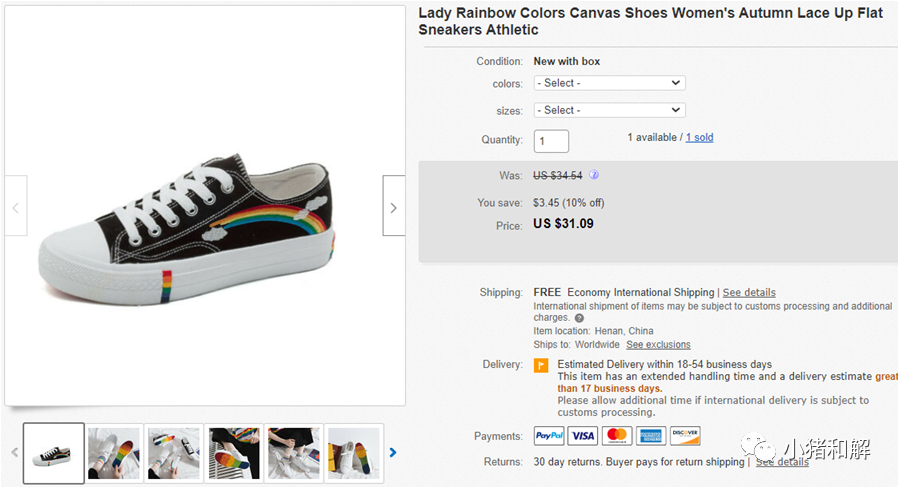
Task: Open the colors Select dropdown
Action: point(609,83)
